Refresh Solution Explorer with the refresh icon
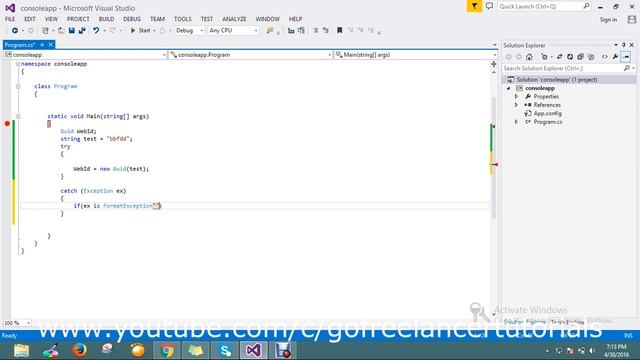The height and width of the screenshot is (360, 640). (x=570, y=57)
